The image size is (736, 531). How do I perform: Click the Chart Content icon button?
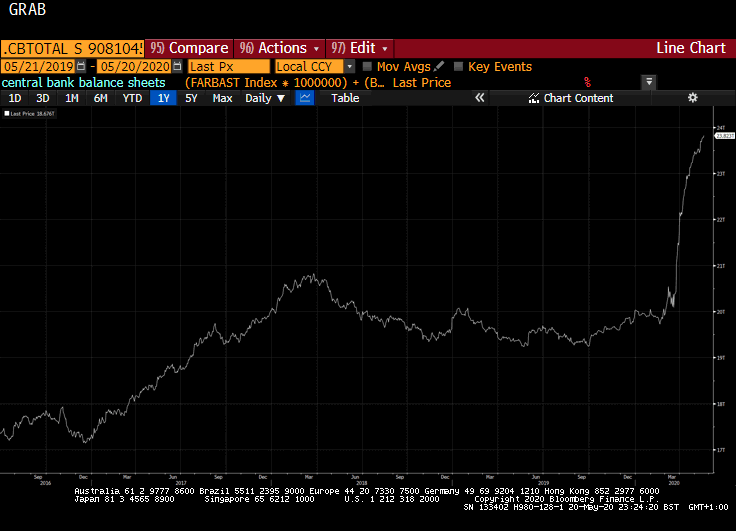571,98
